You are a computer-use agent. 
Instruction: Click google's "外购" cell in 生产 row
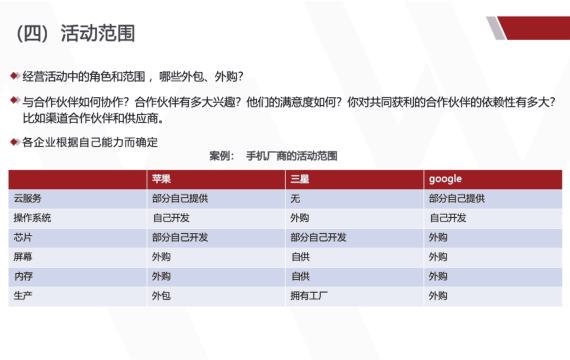[493, 296]
